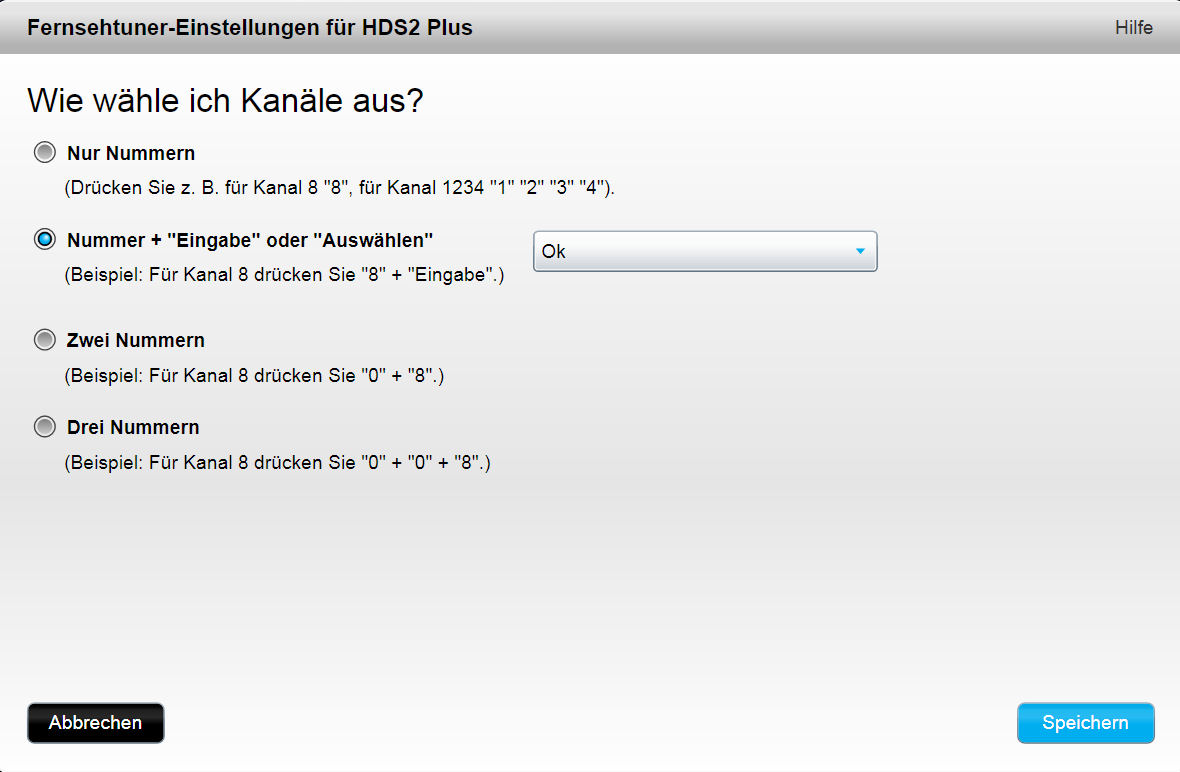Image resolution: width=1180 pixels, height=772 pixels.
Task: Click the "Wie wähle ich Kanäle aus?" heading
Action: tap(226, 101)
